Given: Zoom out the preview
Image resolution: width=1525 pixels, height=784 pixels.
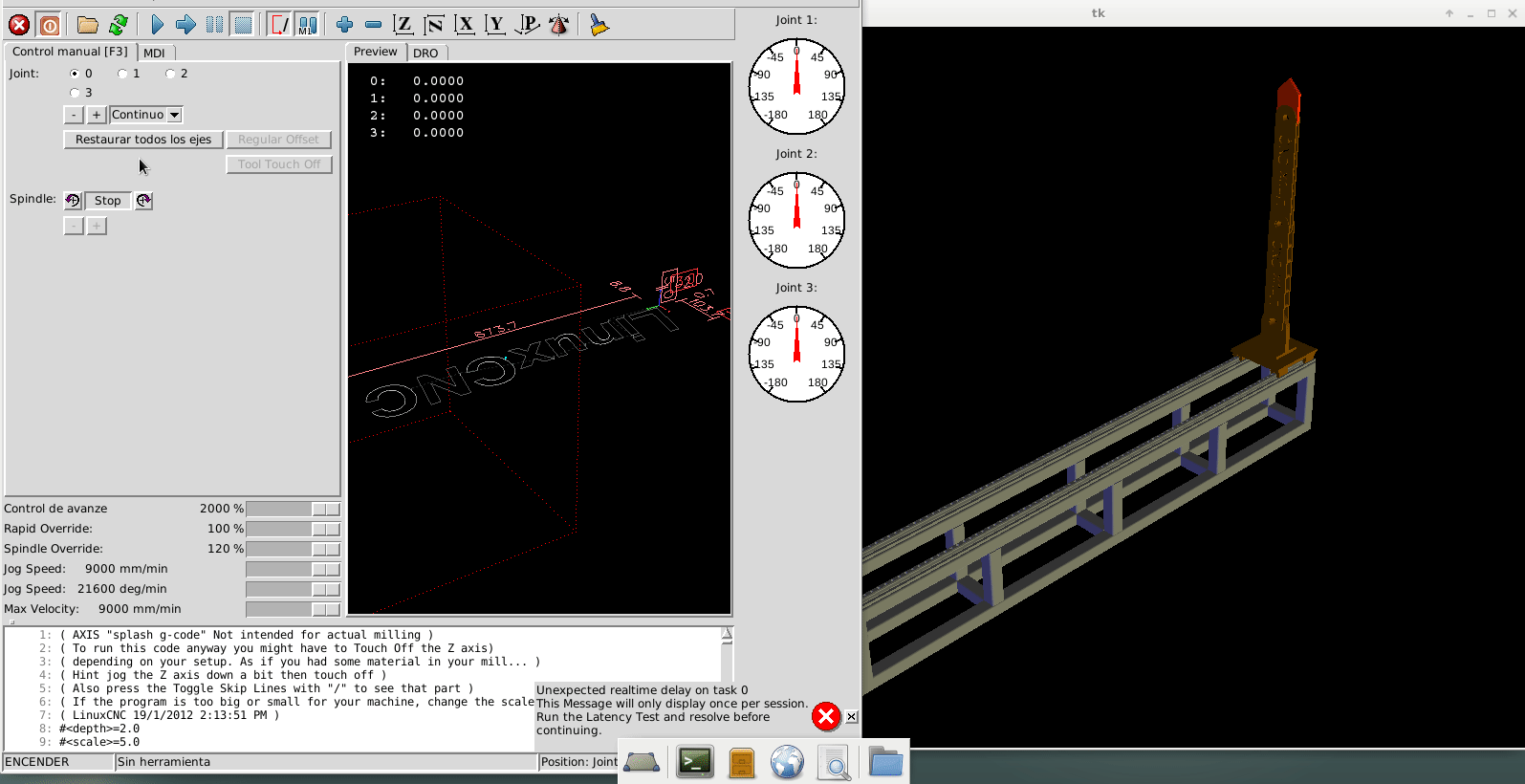Looking at the screenshot, I should [x=374, y=25].
